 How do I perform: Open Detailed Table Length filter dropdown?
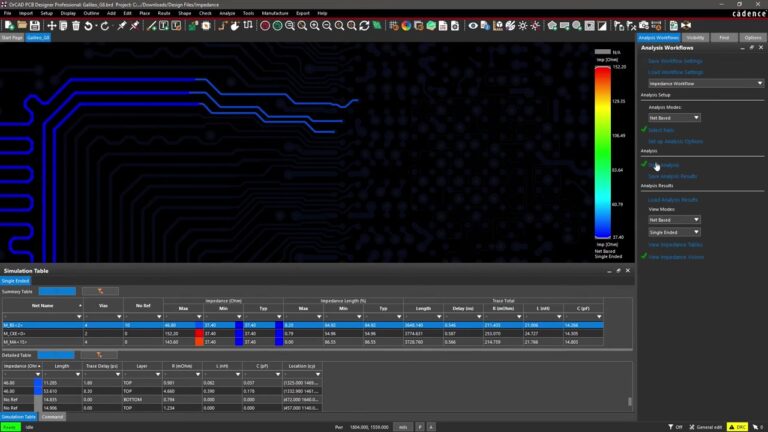[x=77, y=375]
